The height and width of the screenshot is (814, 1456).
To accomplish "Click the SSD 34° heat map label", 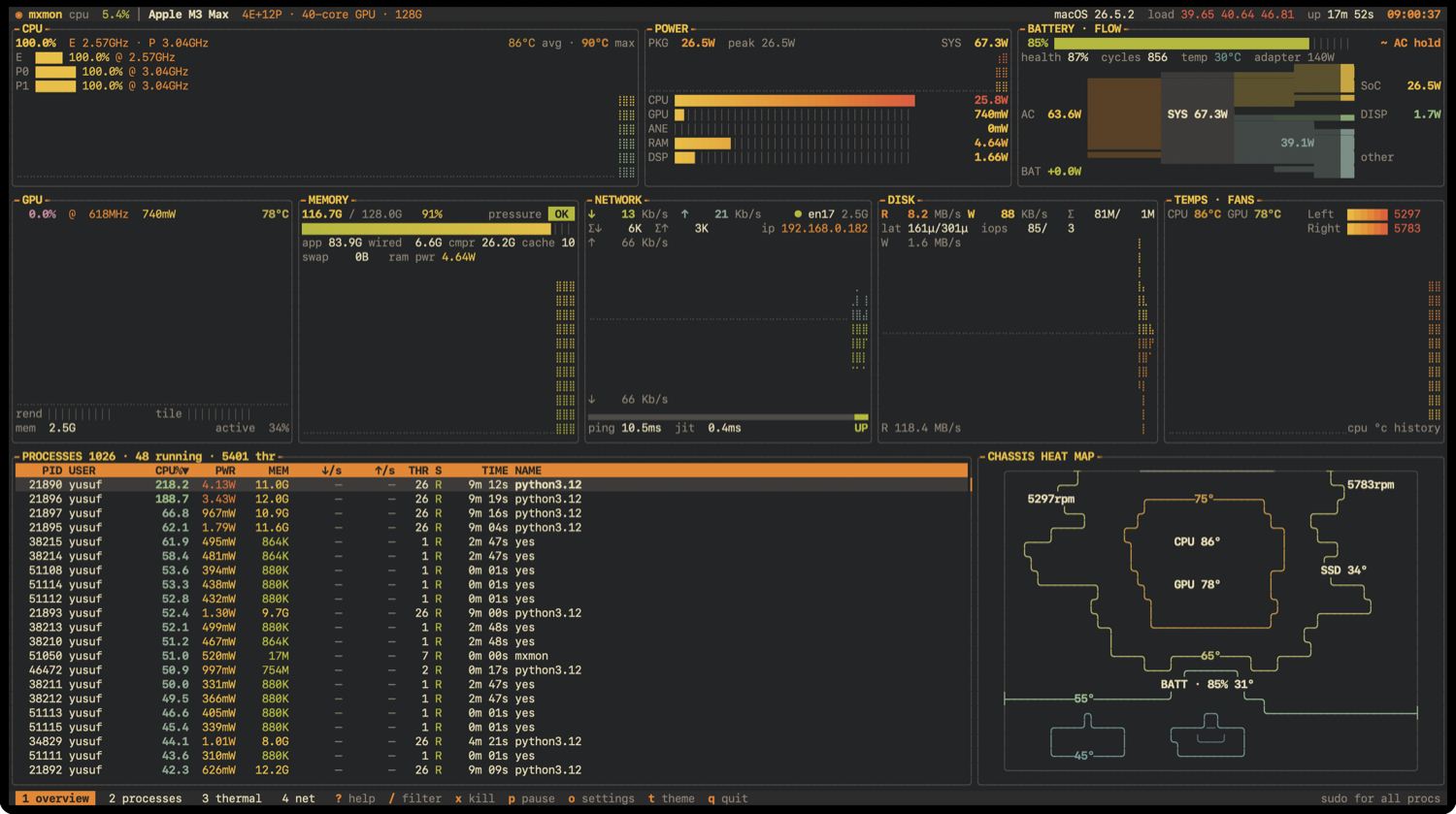I will (1343, 570).
